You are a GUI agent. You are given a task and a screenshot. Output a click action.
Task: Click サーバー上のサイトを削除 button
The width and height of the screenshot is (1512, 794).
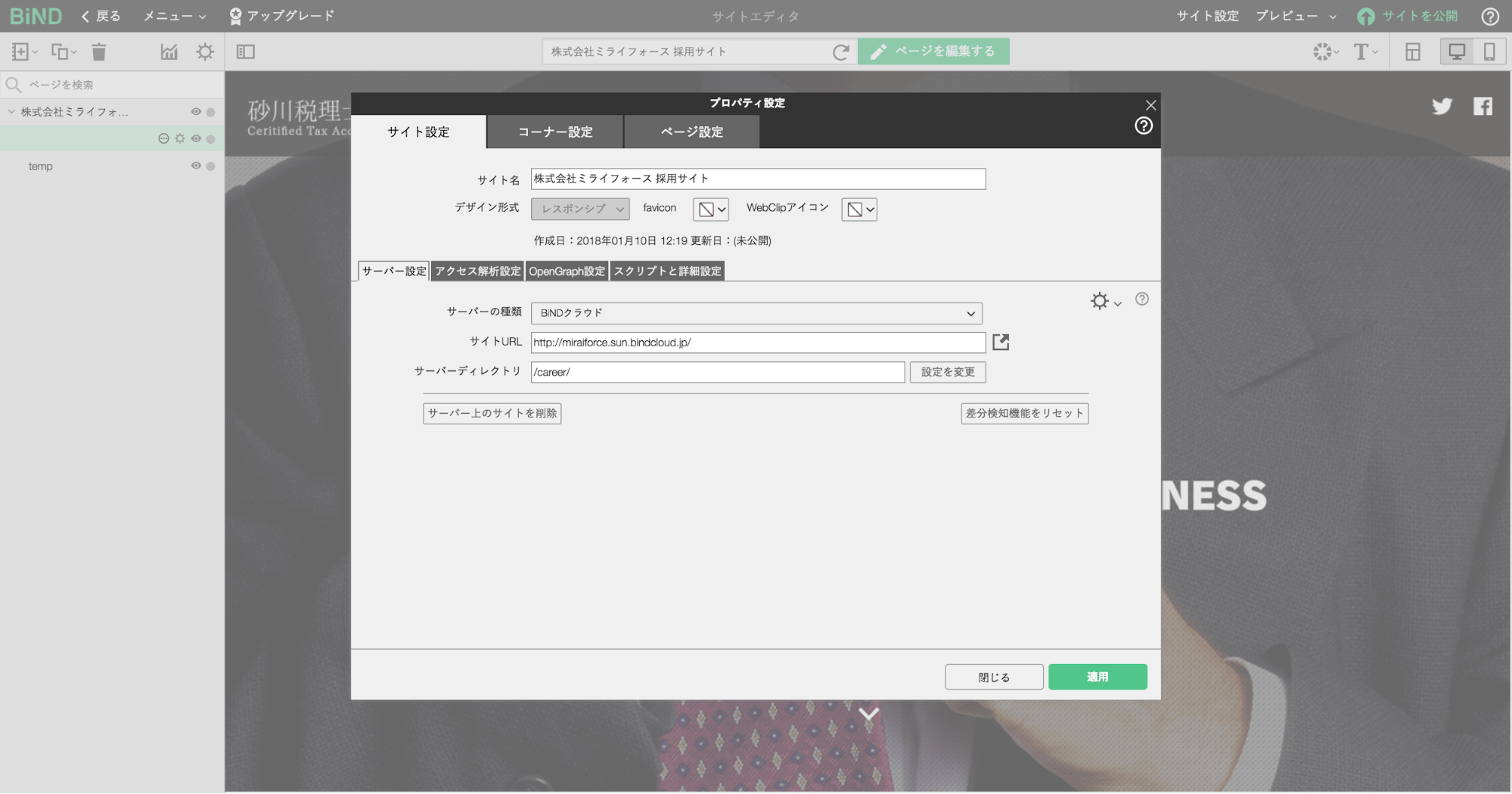pyautogui.click(x=492, y=414)
